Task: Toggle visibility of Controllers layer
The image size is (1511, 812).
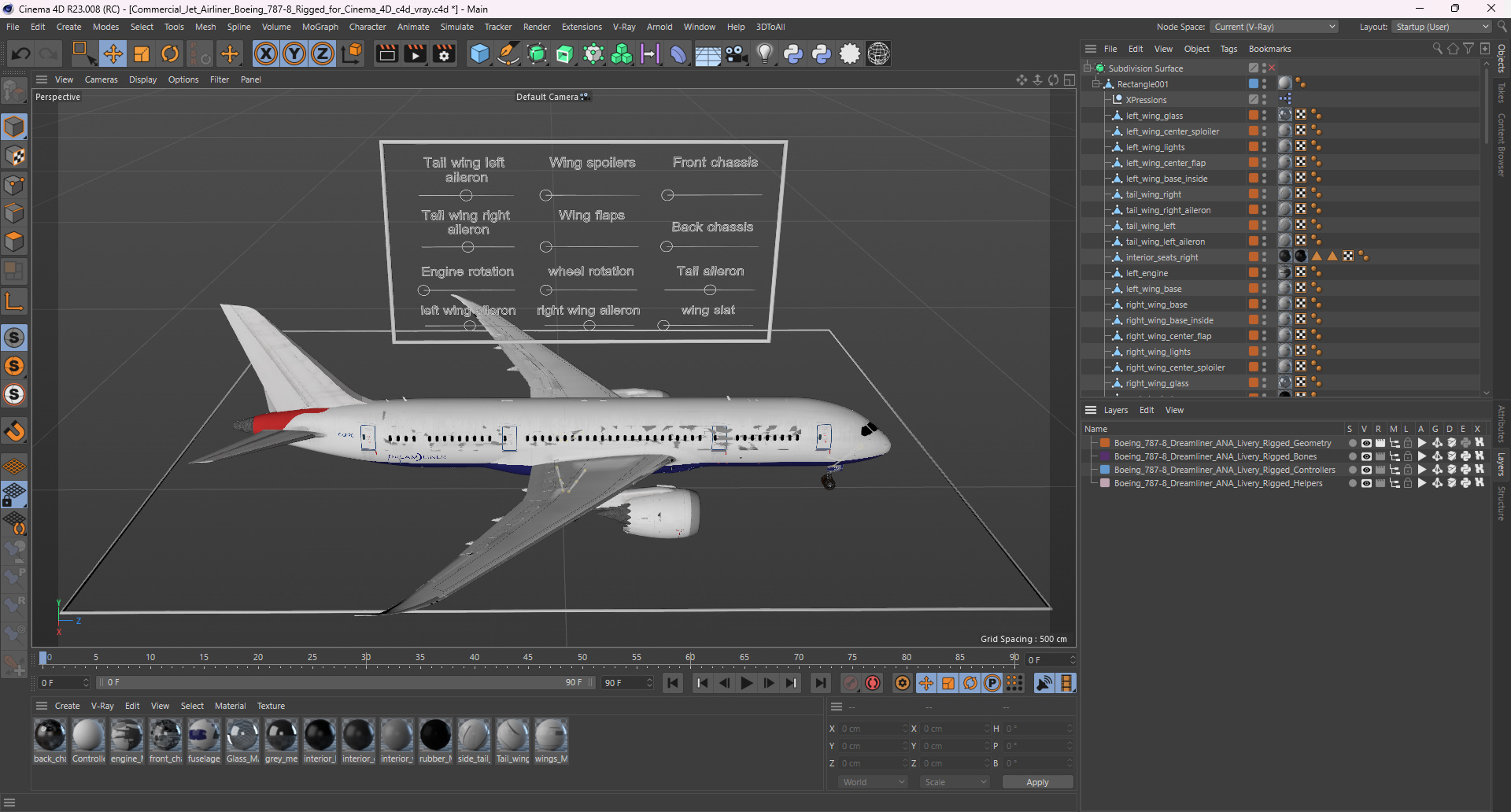Action: pos(1366,470)
